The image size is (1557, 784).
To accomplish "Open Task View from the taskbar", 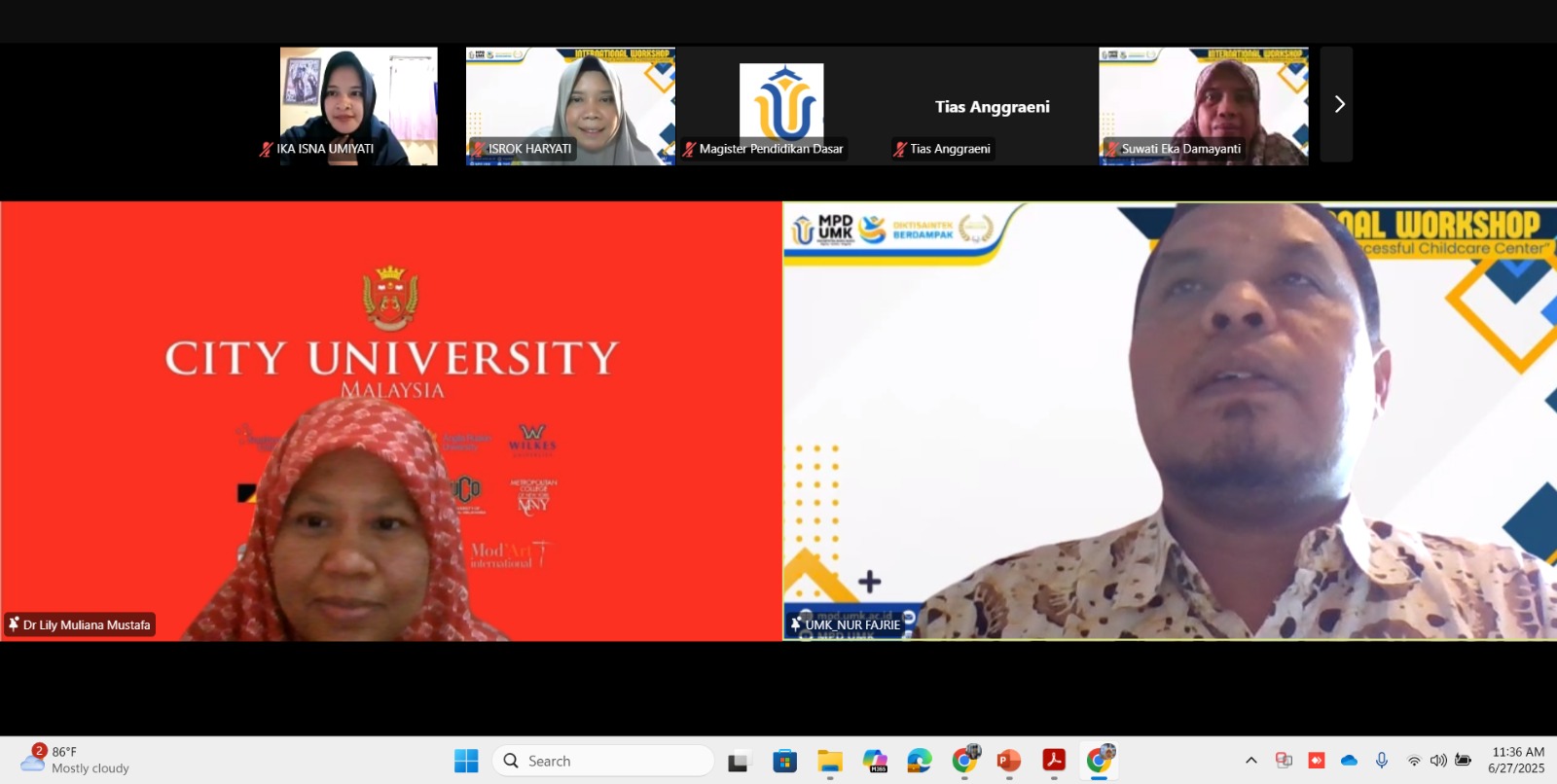I will point(739,761).
